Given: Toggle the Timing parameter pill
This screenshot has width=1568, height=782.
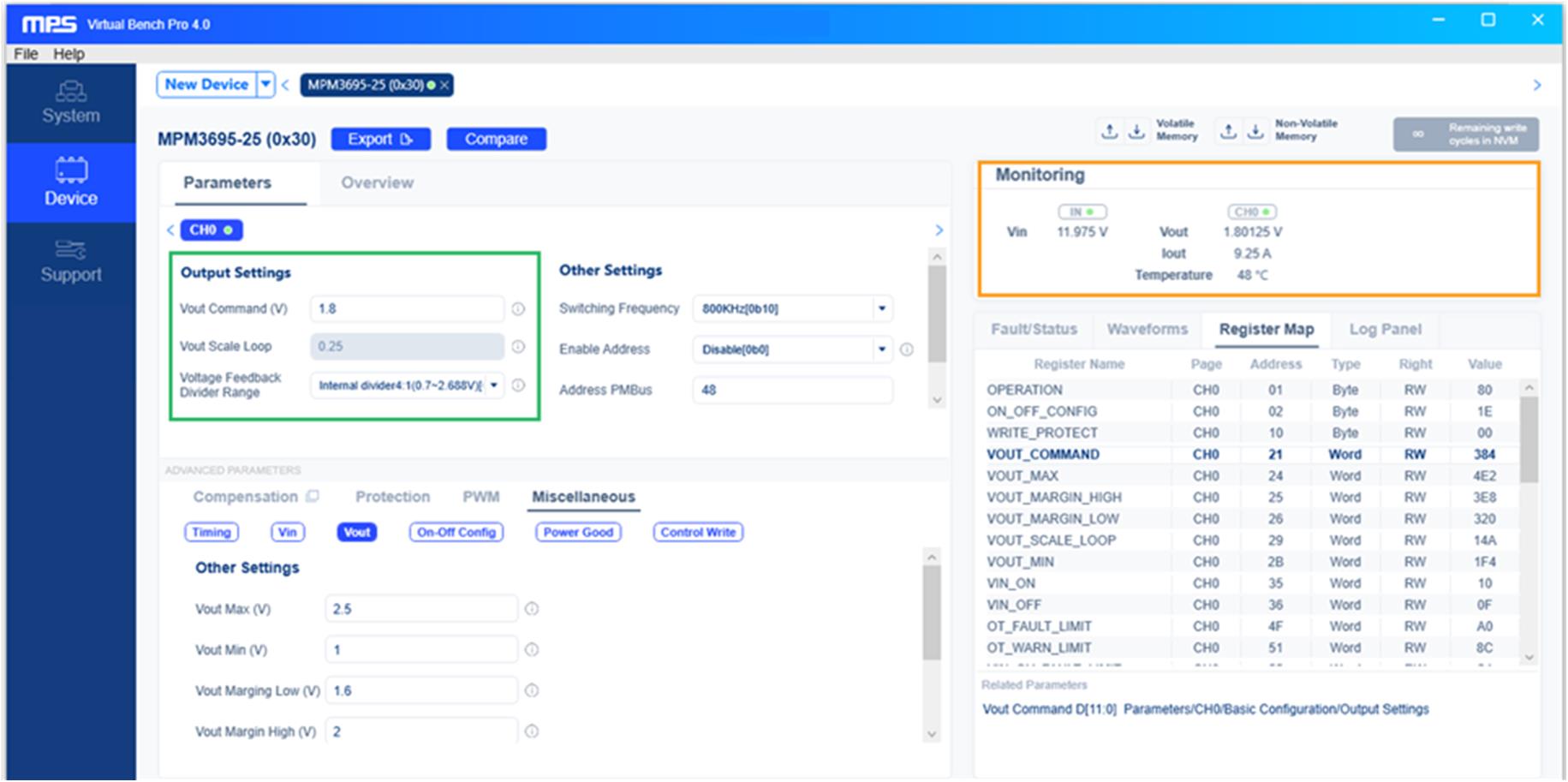Looking at the screenshot, I should click(212, 533).
